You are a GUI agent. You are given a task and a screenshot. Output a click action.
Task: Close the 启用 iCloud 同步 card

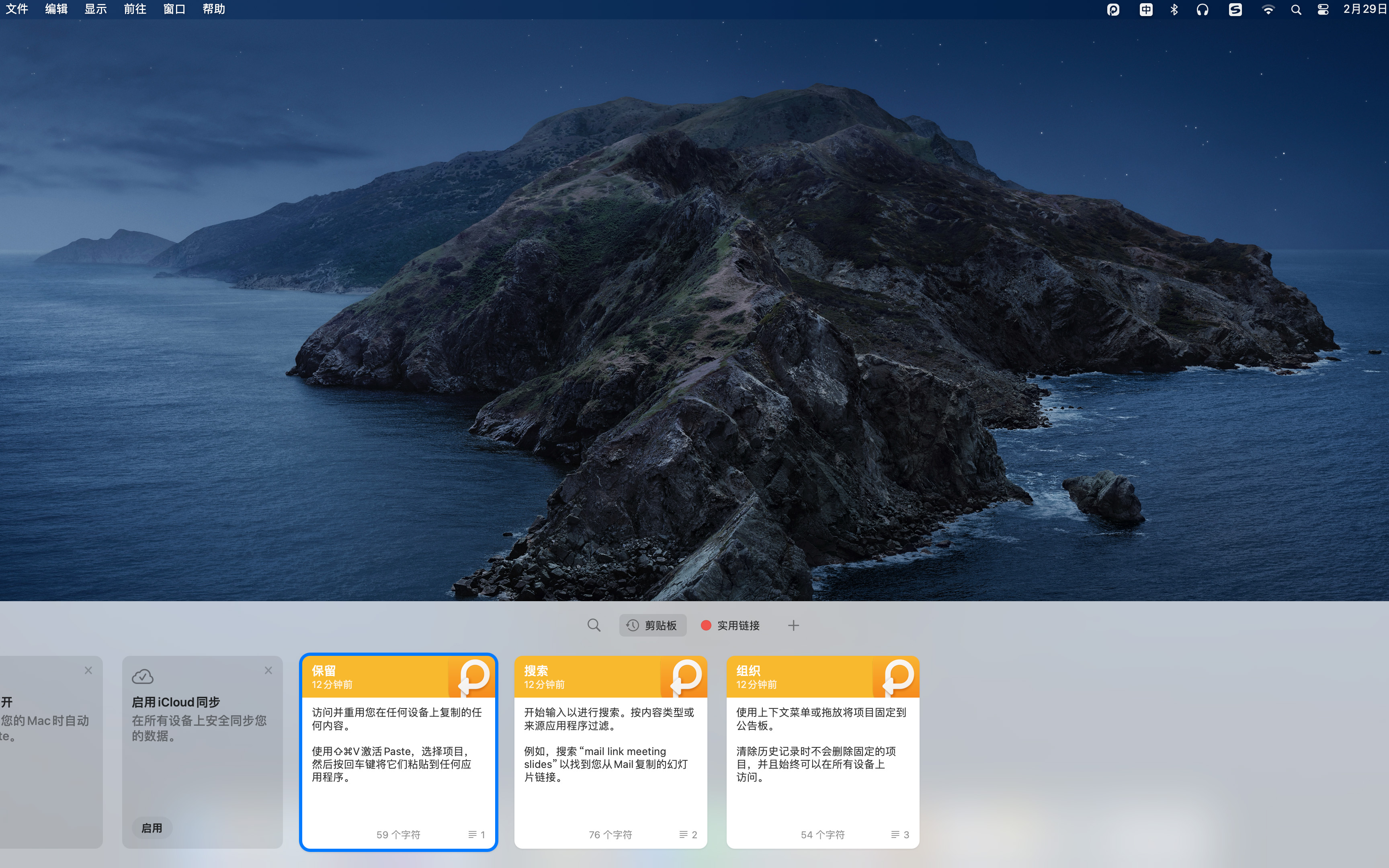click(268, 670)
